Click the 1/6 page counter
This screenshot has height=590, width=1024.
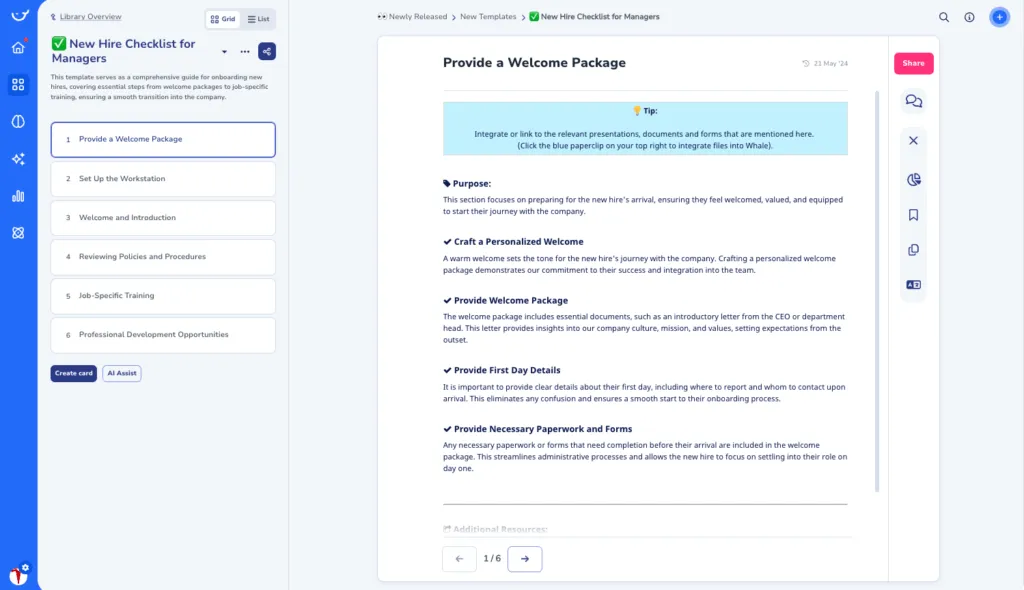pyautogui.click(x=492, y=559)
